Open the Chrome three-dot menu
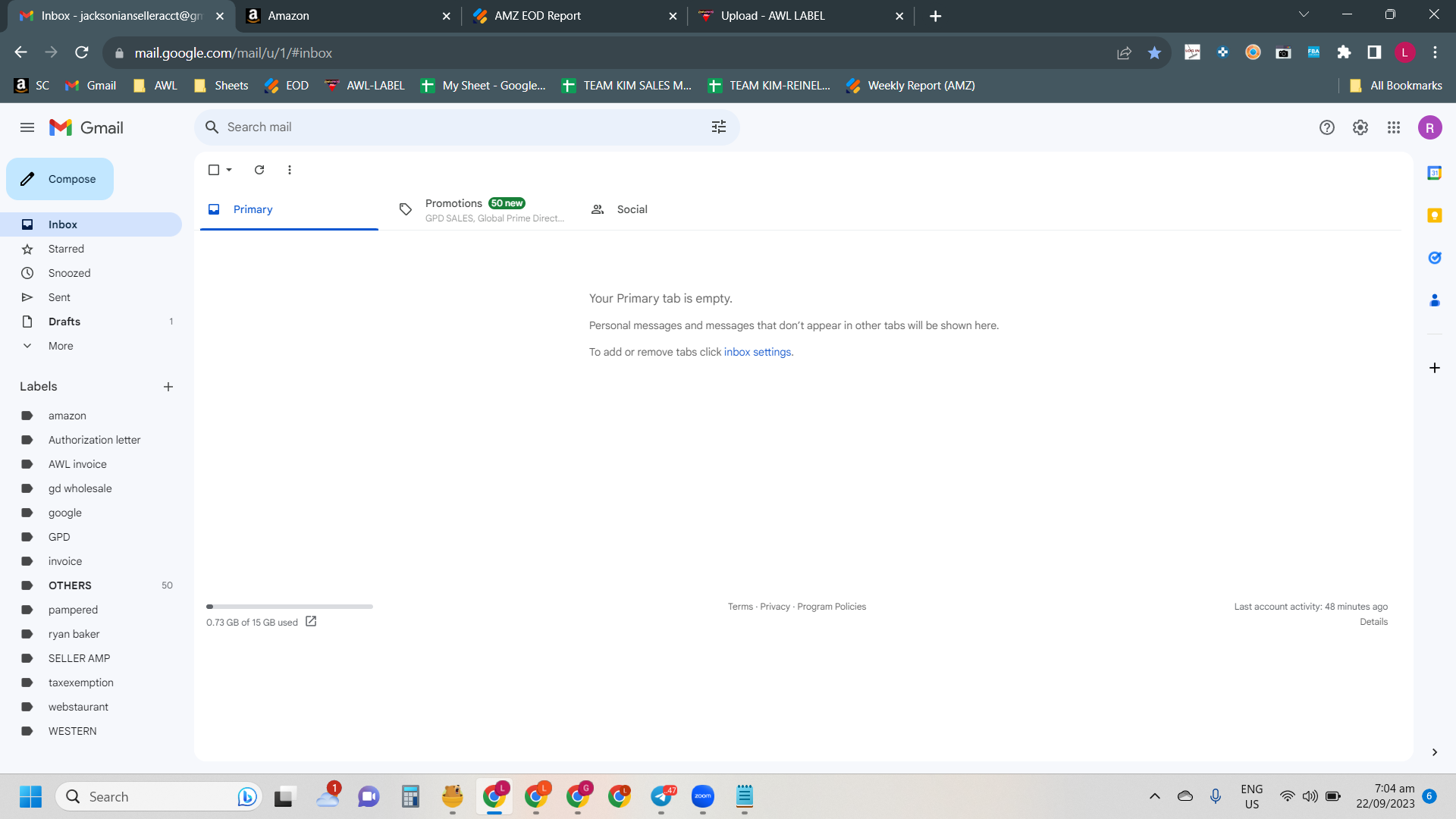Viewport: 1456px width, 819px height. [x=1435, y=52]
